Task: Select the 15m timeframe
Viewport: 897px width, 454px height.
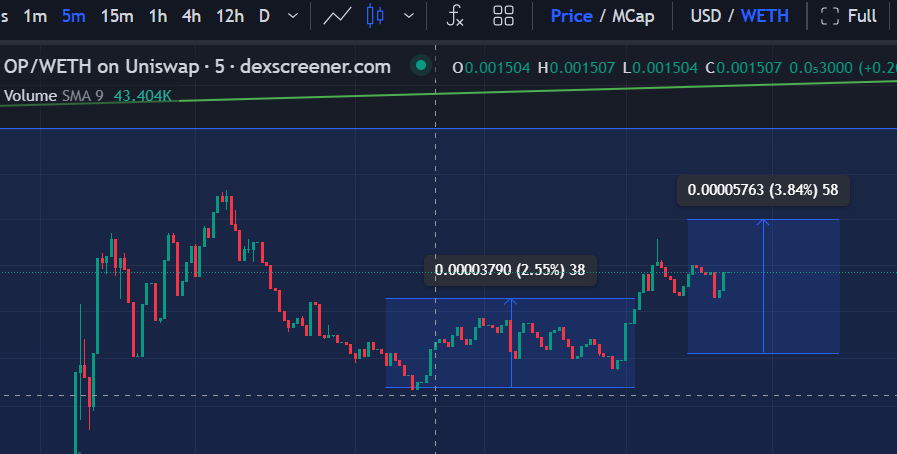Action: click(117, 16)
